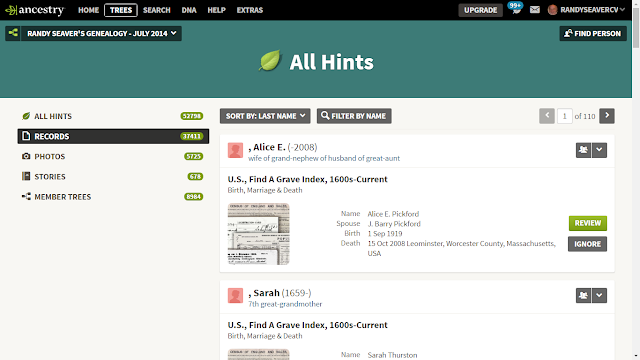Select the Stories hints filter
Viewport: 640px width, 360px height.
[x=113, y=176]
